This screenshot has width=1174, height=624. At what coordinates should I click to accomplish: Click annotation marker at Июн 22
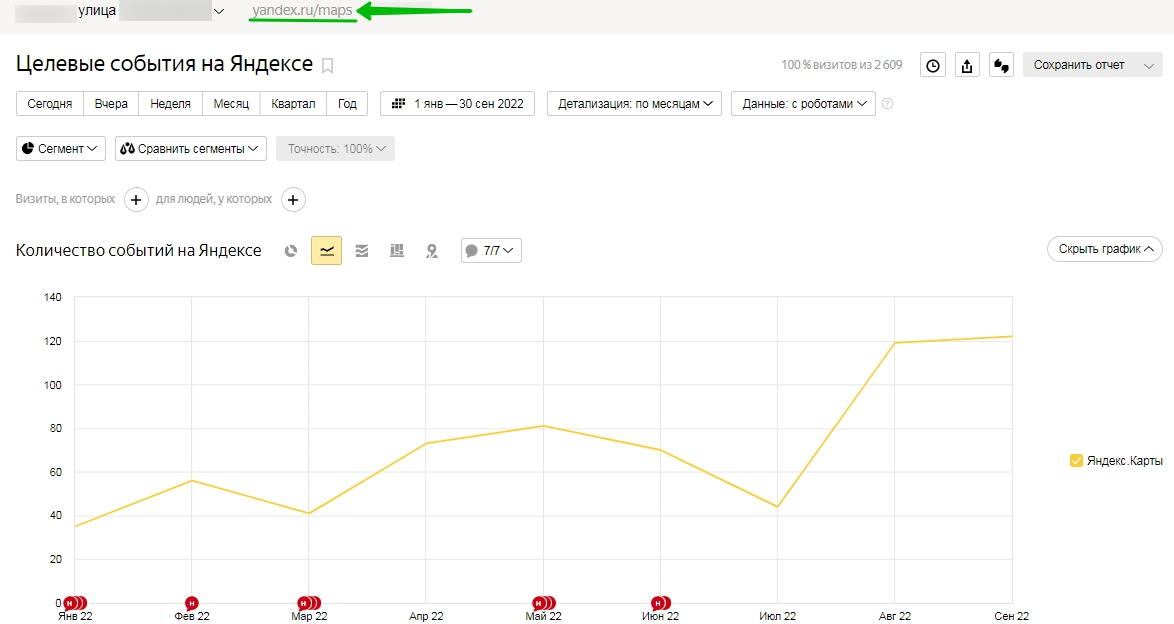tap(659, 603)
